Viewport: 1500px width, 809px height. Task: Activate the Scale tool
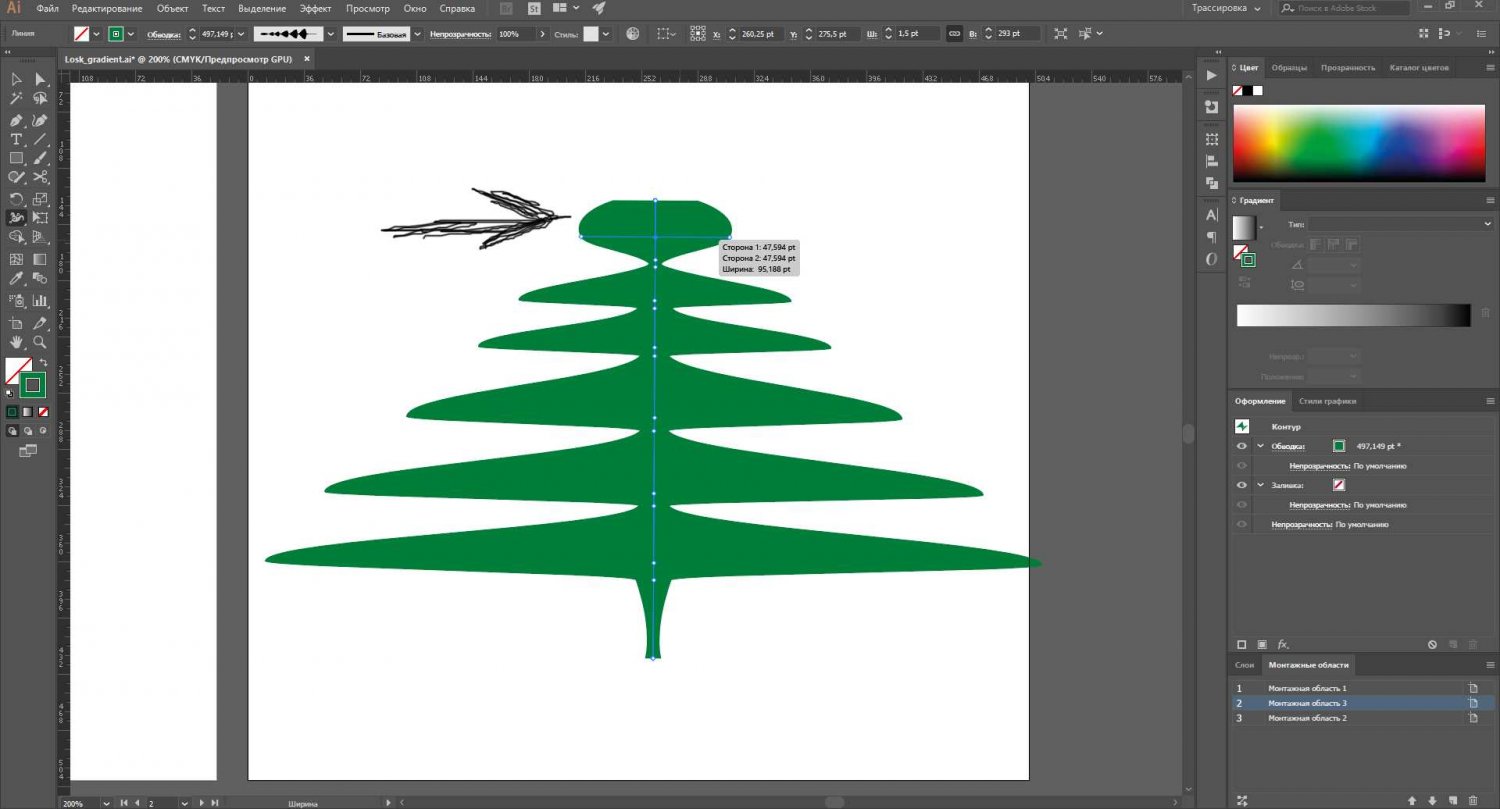coord(40,199)
